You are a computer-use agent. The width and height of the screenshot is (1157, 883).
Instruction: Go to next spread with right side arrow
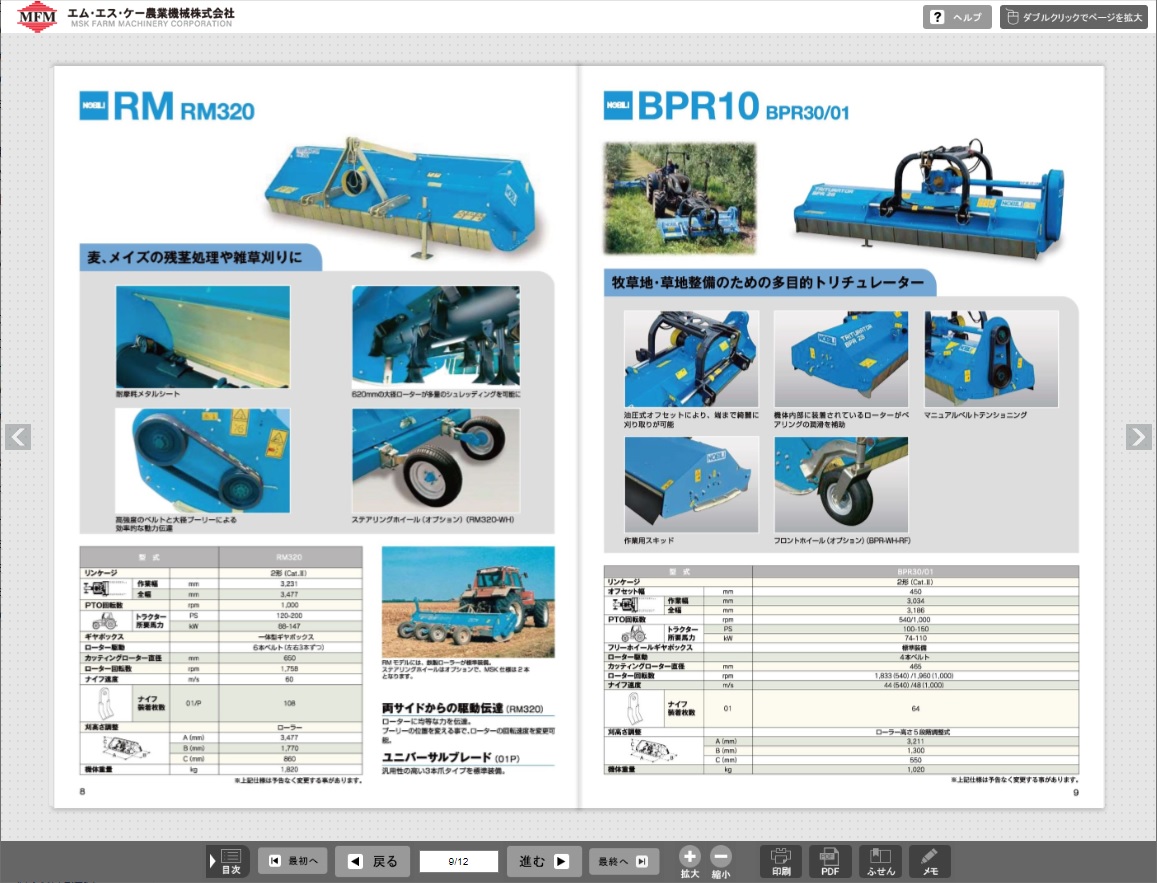pyautogui.click(x=1139, y=437)
